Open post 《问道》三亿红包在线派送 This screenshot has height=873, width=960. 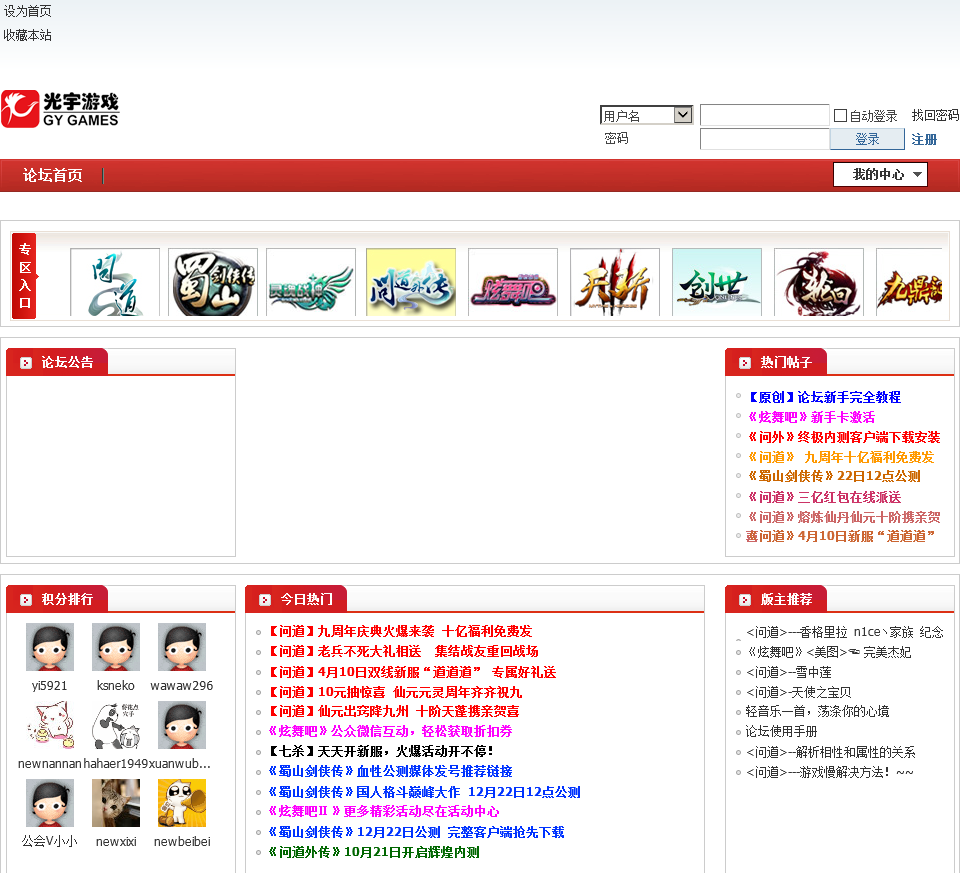(x=824, y=497)
